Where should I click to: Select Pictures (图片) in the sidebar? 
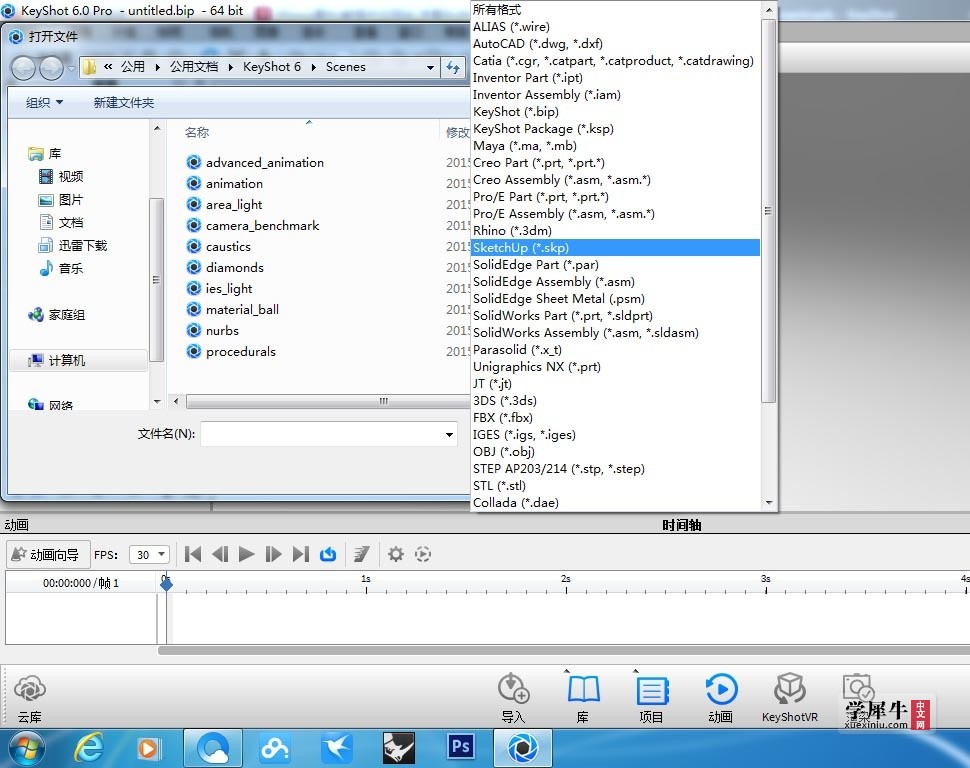coord(61,199)
